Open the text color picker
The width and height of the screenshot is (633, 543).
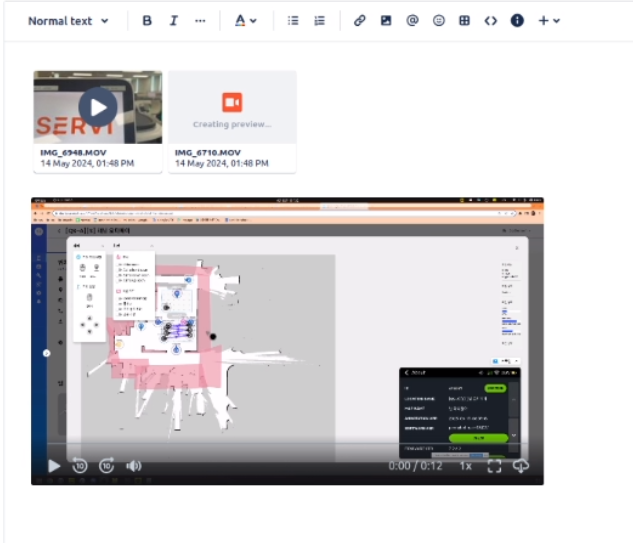[x=240, y=21]
